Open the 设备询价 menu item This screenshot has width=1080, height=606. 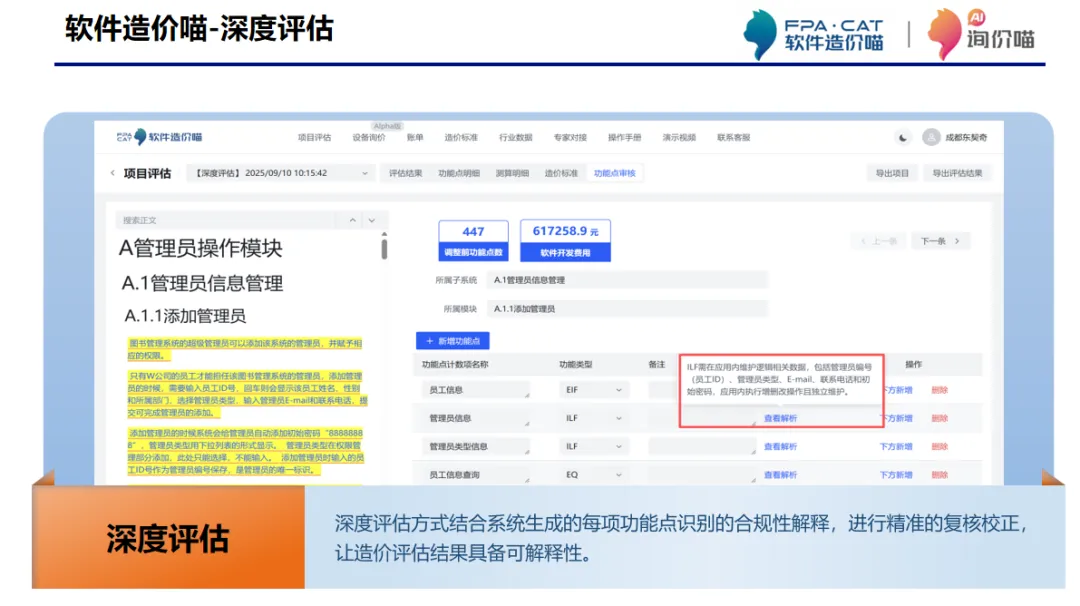click(368, 138)
